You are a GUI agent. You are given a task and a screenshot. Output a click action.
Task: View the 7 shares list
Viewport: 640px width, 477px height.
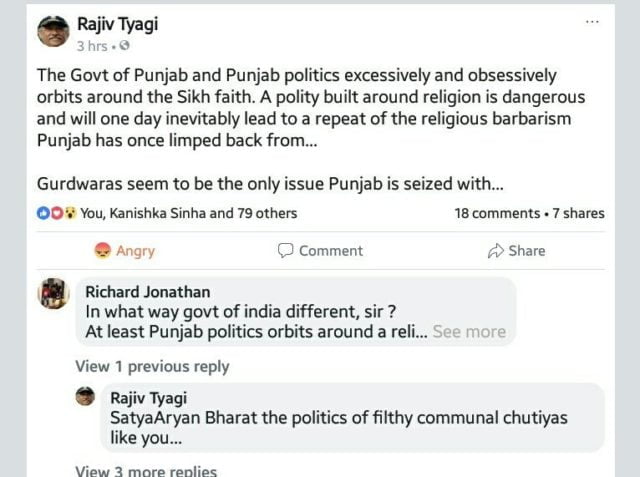pos(578,213)
